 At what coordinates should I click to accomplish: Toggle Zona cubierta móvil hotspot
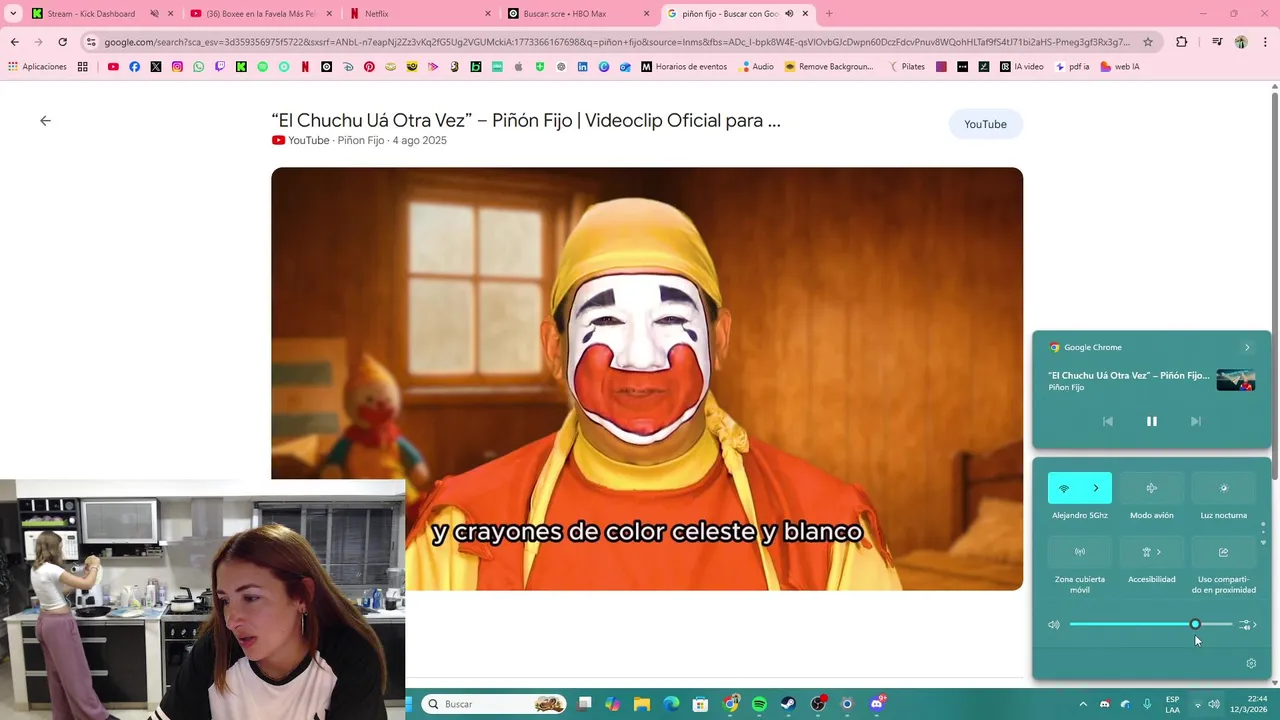(1080, 552)
